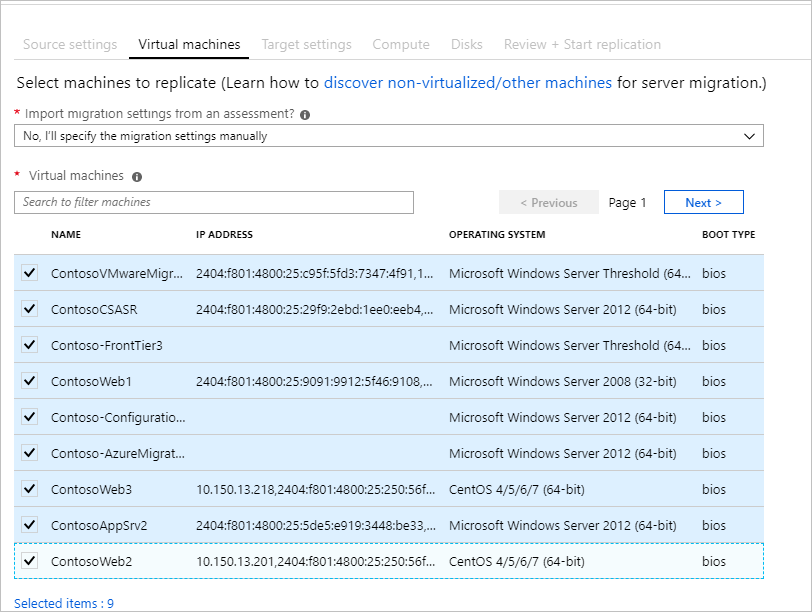Click info icon next to Virtual machines label
812x612 pixels.
click(x=137, y=177)
